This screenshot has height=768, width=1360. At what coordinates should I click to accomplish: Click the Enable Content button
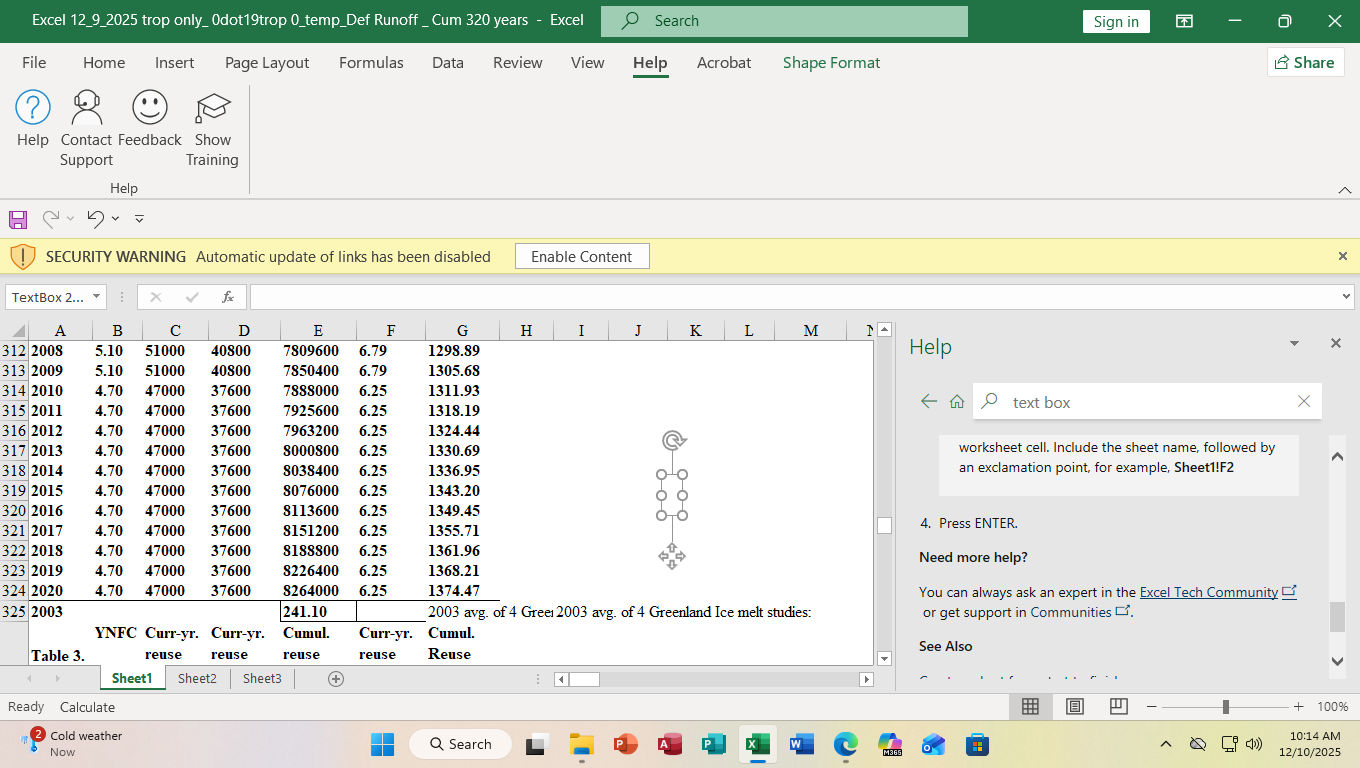tap(582, 257)
